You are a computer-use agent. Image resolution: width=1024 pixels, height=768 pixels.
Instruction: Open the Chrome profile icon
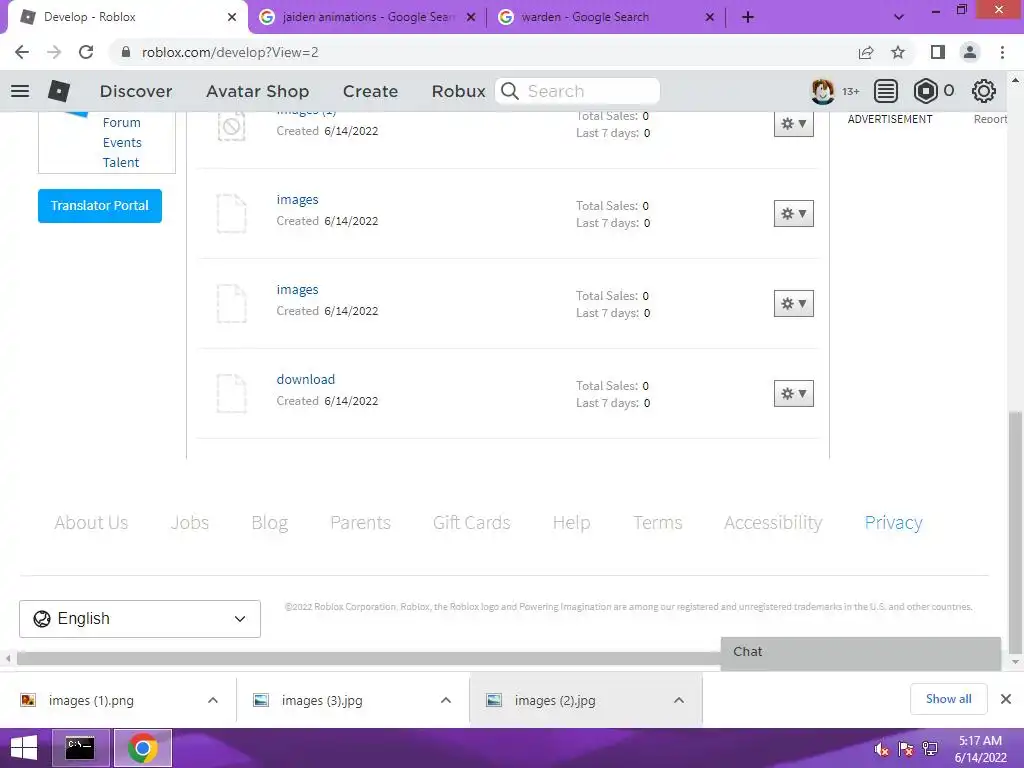click(970, 52)
